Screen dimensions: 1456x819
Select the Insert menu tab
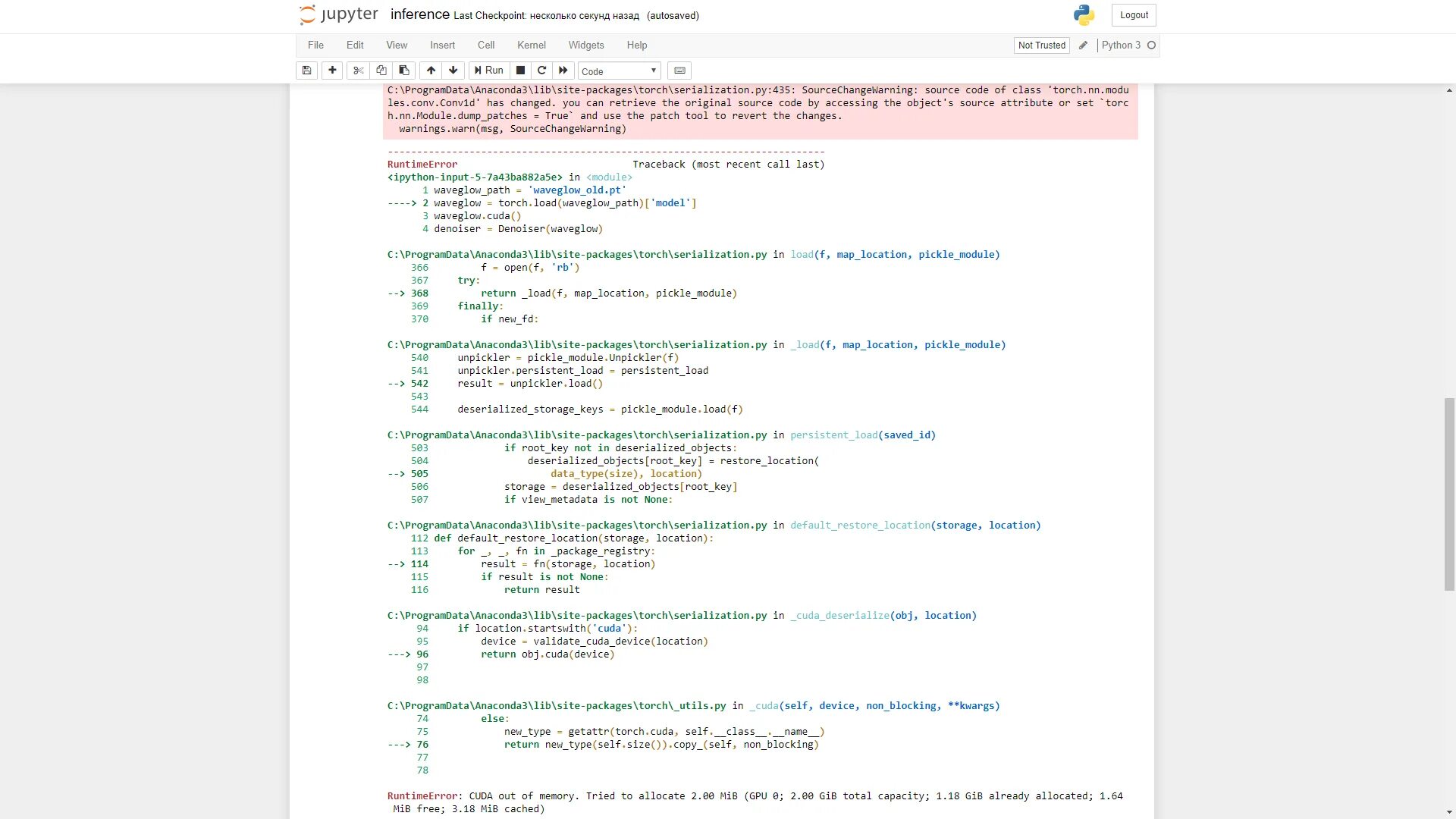pyautogui.click(x=441, y=44)
